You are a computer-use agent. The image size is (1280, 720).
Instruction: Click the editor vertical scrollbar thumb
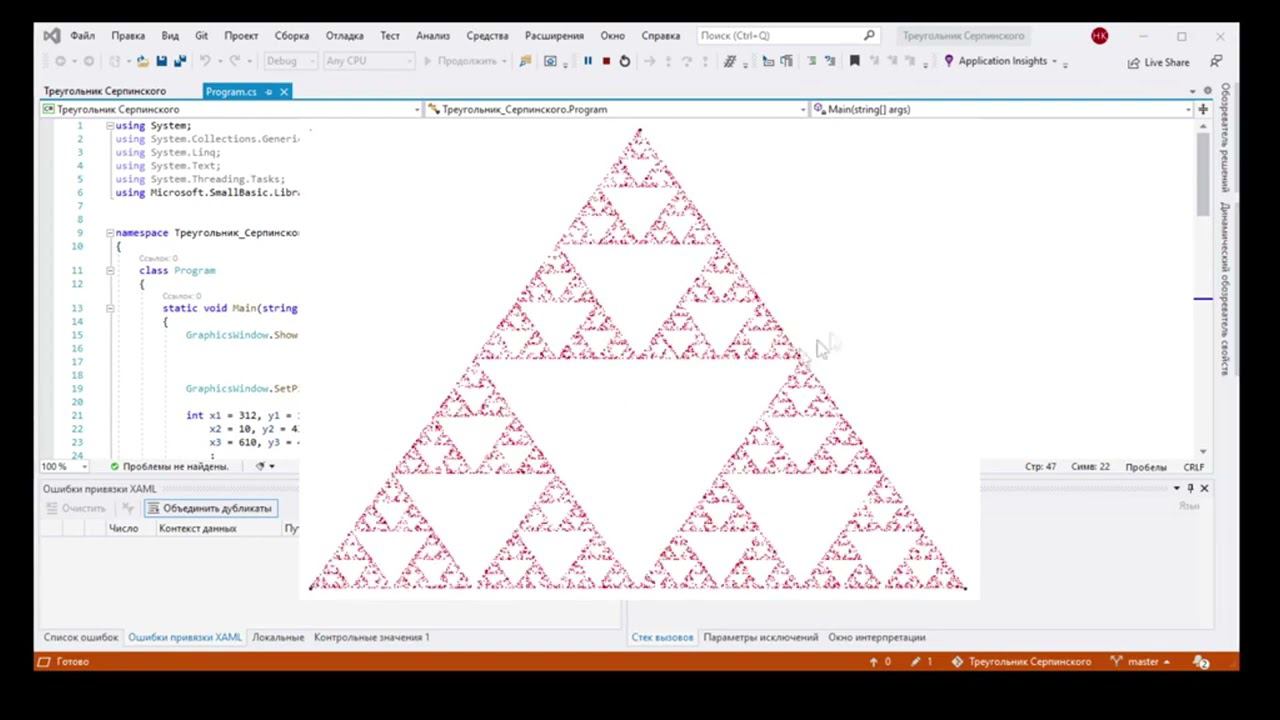pos(1203,174)
